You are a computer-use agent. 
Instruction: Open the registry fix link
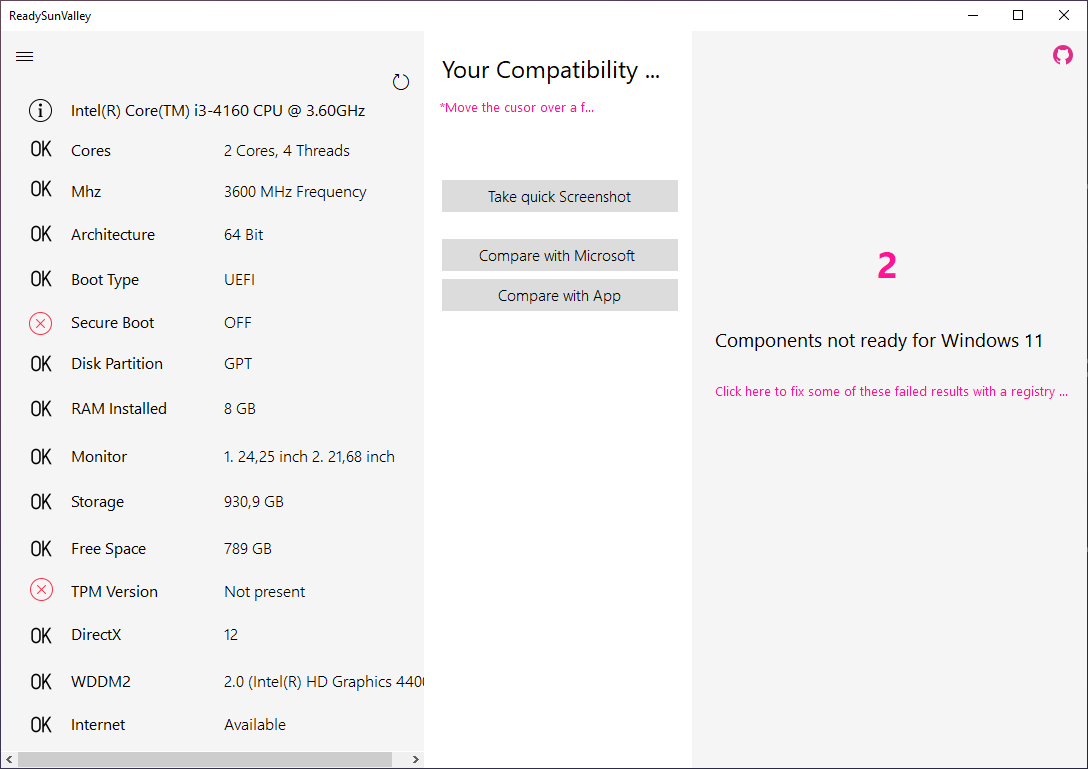pos(891,391)
